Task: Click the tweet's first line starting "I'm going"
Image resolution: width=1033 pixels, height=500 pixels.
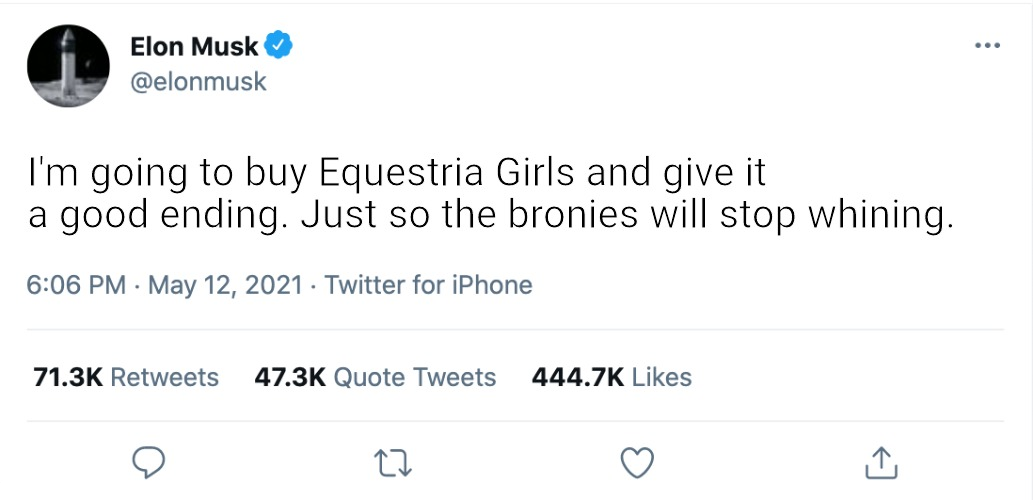Action: coord(396,174)
